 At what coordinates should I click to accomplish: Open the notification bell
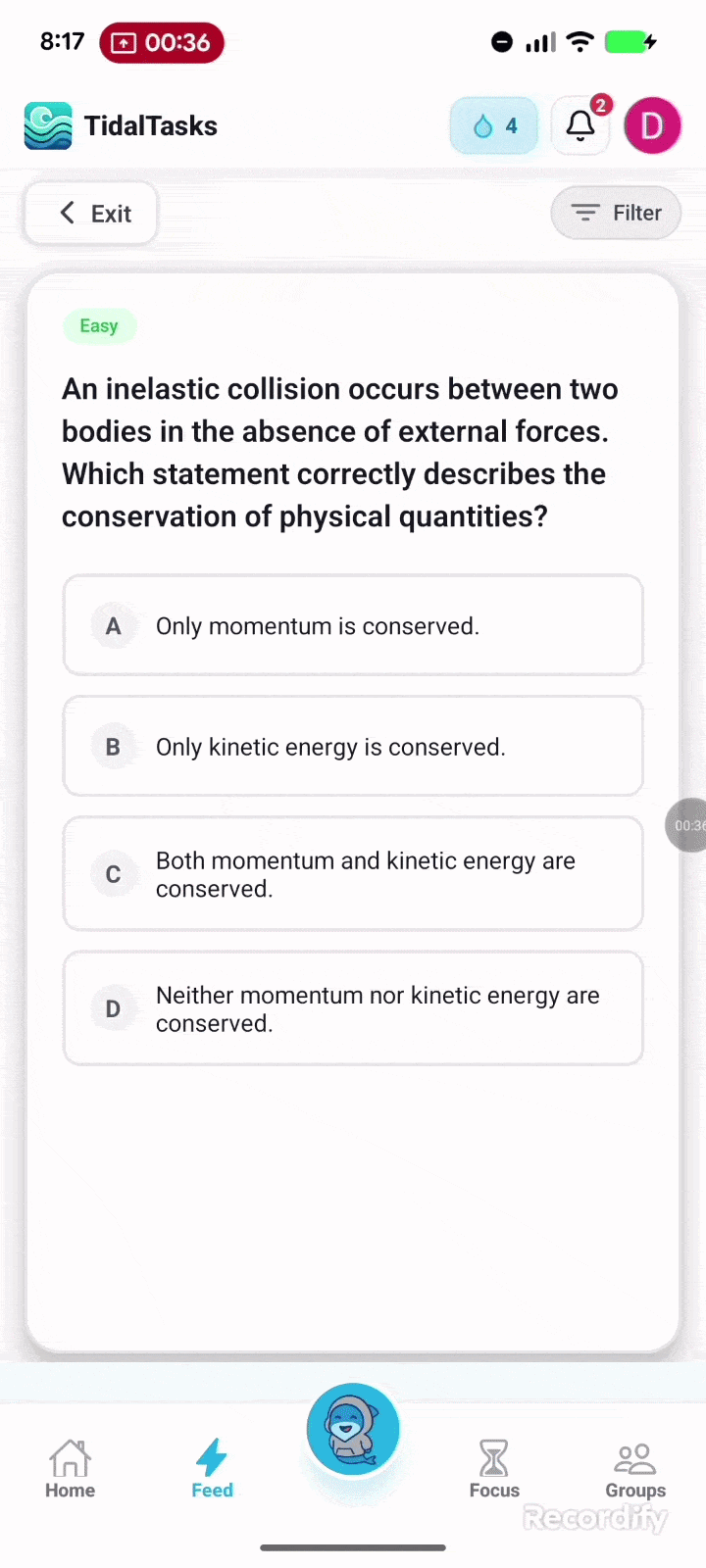tap(580, 125)
